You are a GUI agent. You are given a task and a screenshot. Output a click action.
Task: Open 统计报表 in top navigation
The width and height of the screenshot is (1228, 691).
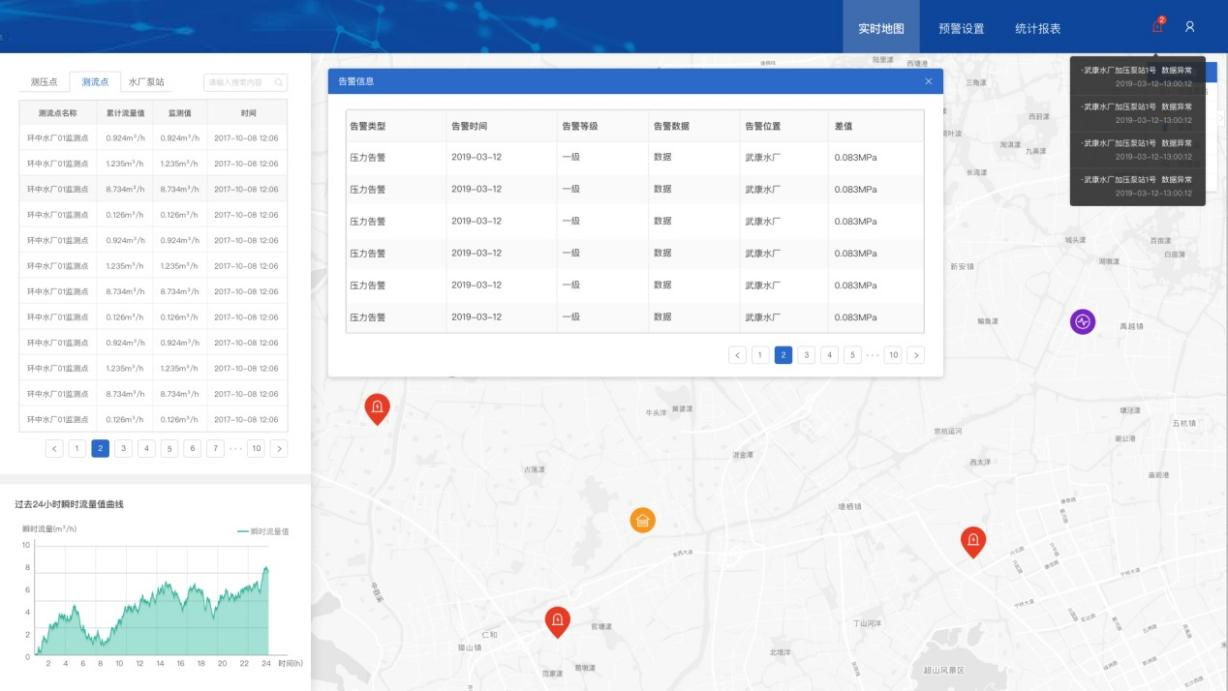(1038, 28)
